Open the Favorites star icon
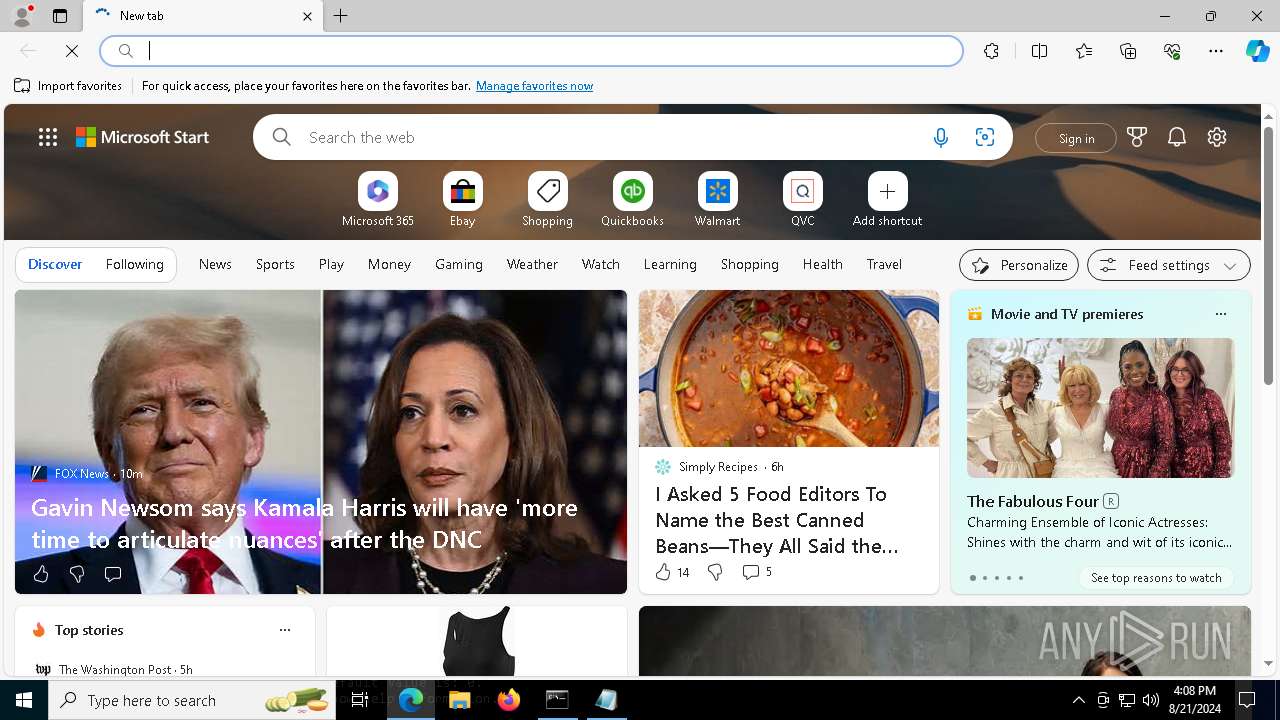Viewport: 1280px width, 720px height. click(1084, 51)
